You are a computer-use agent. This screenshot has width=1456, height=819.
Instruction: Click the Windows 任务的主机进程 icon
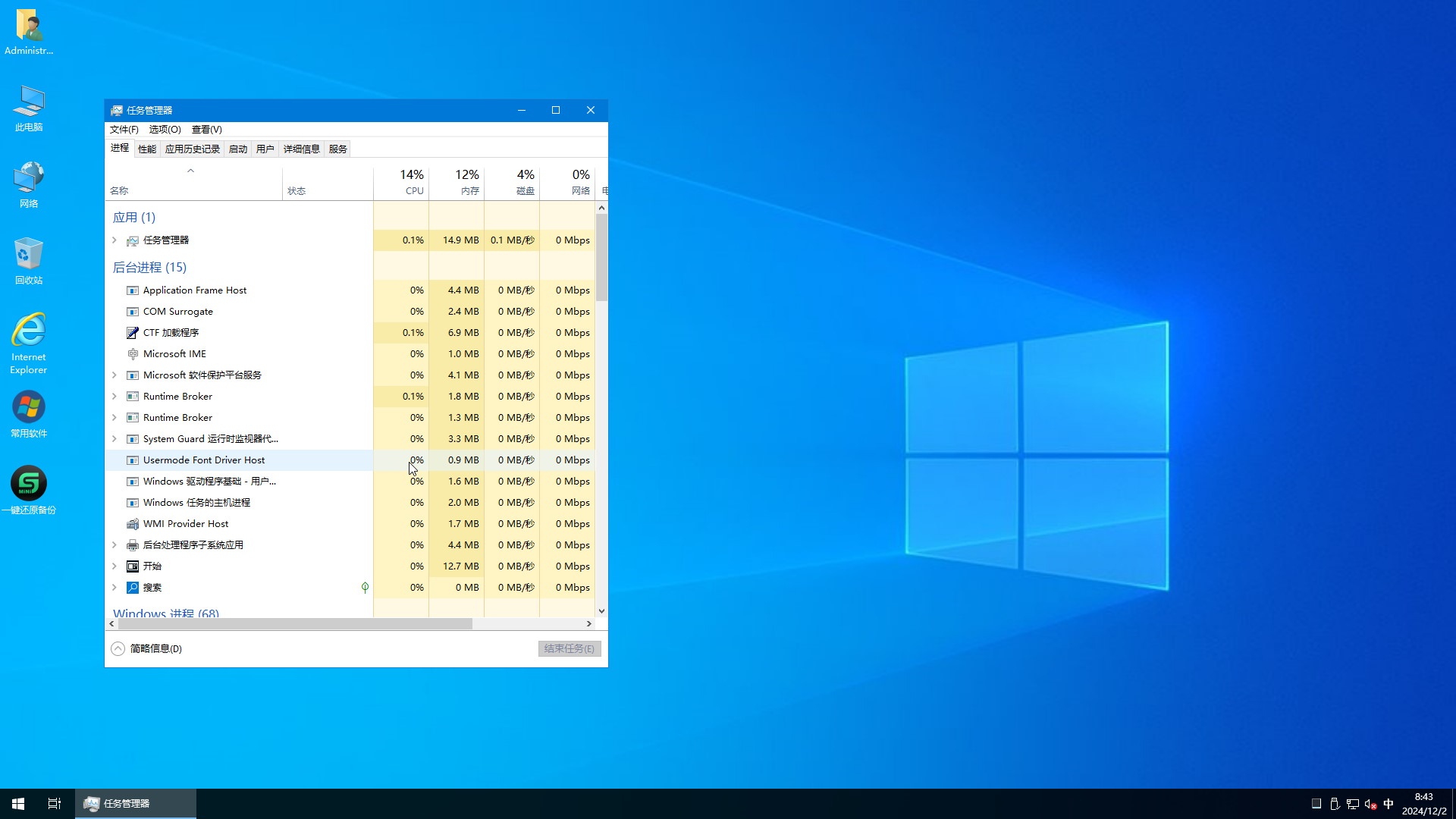(x=133, y=503)
